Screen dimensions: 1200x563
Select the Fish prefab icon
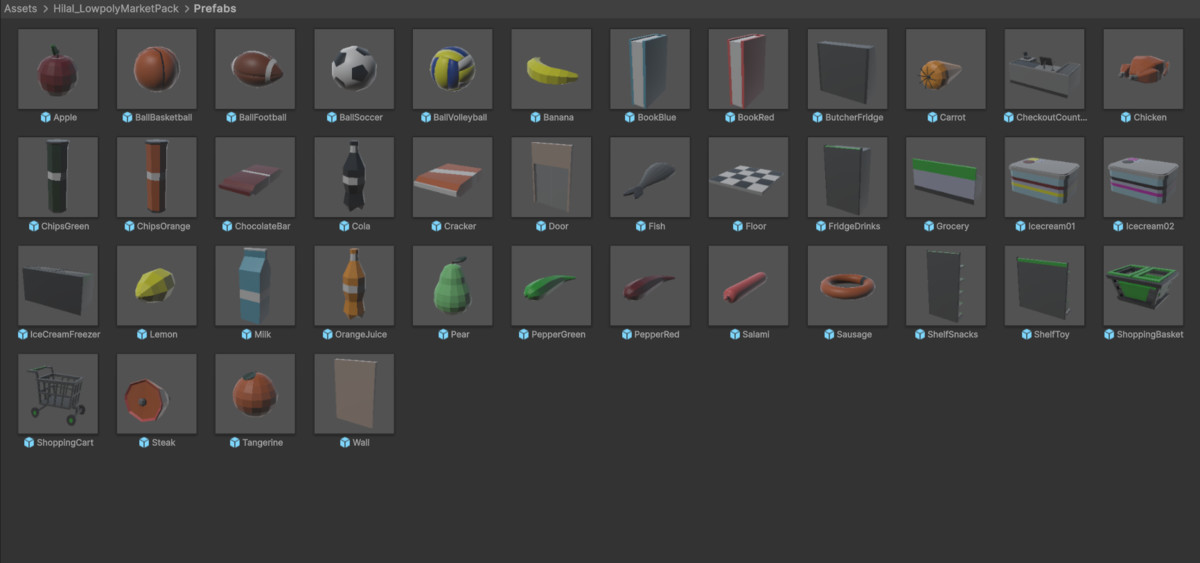(x=651, y=177)
